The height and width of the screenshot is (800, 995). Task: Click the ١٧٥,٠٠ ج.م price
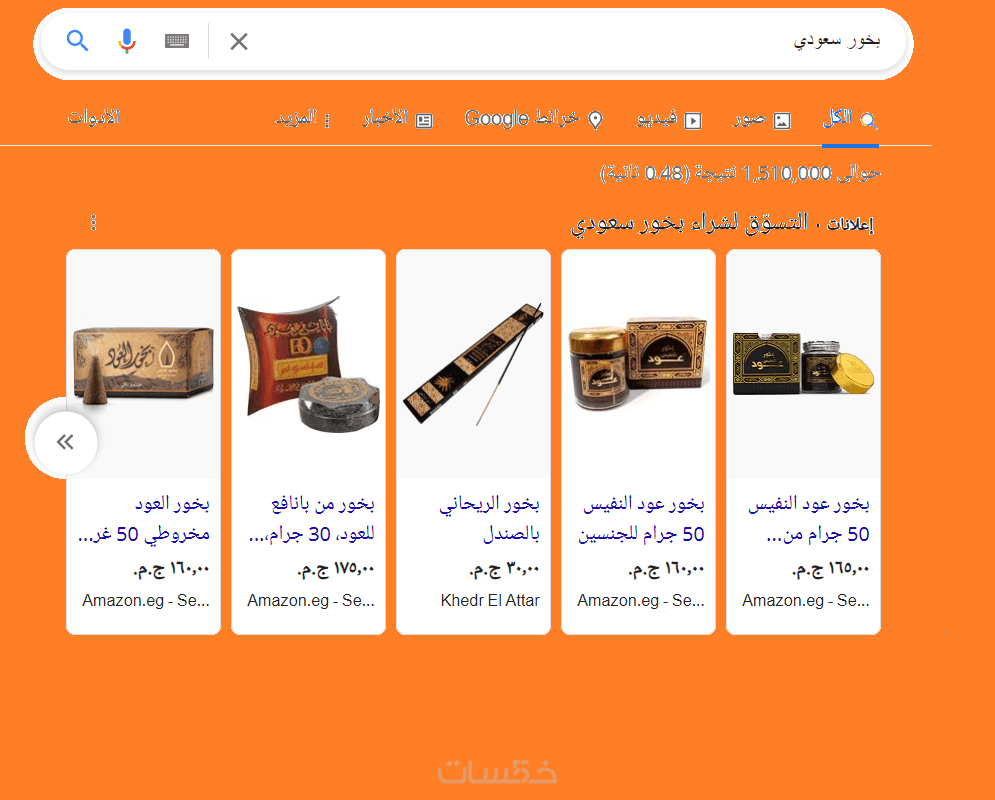click(x=336, y=569)
